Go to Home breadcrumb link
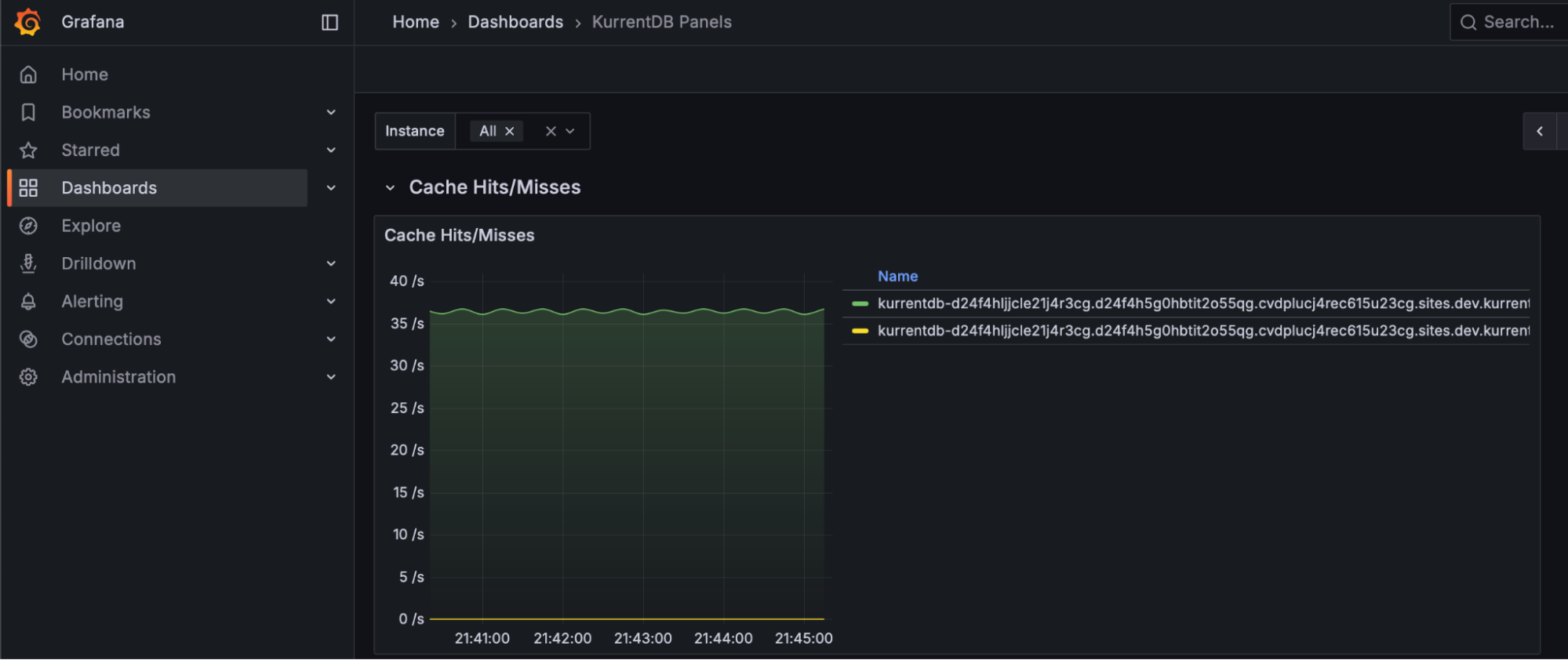Screen dimensions: 1568x660 pyautogui.click(x=415, y=22)
